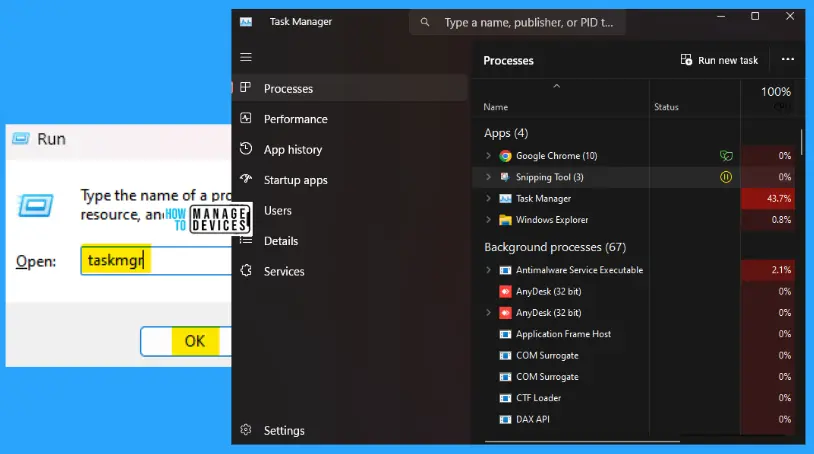Click the horizontal scrollbar below process list
Screen dimensions: 814x454
[582, 442]
